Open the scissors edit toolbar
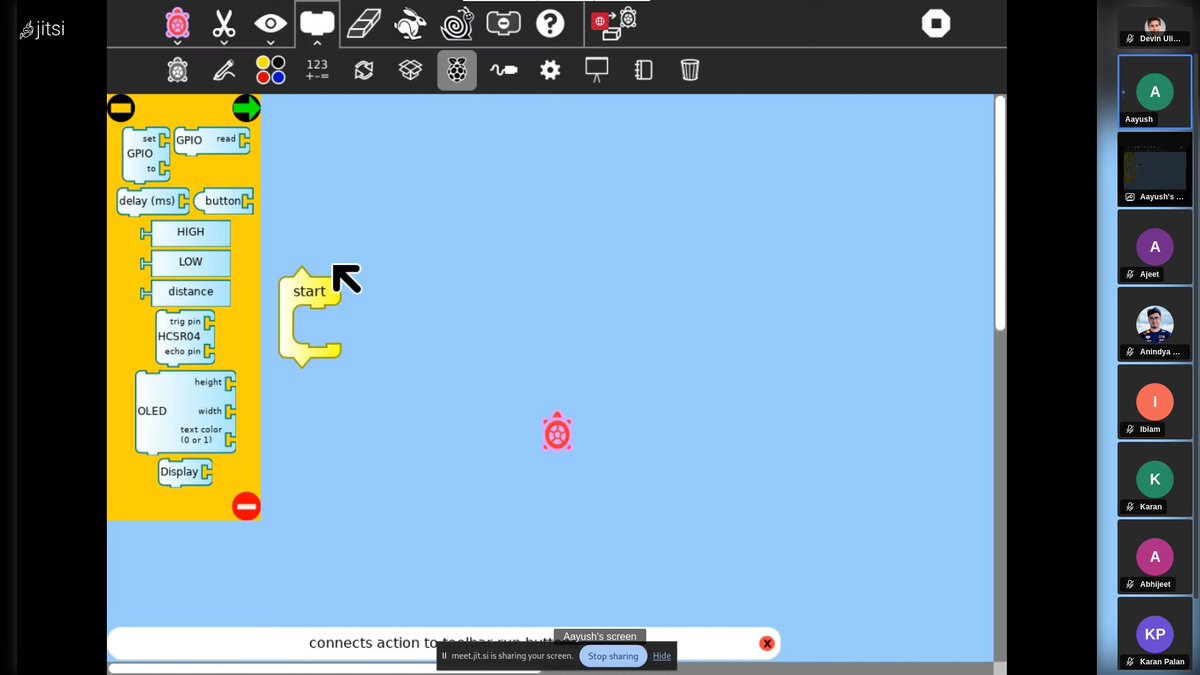The width and height of the screenshot is (1200, 675). (x=224, y=23)
